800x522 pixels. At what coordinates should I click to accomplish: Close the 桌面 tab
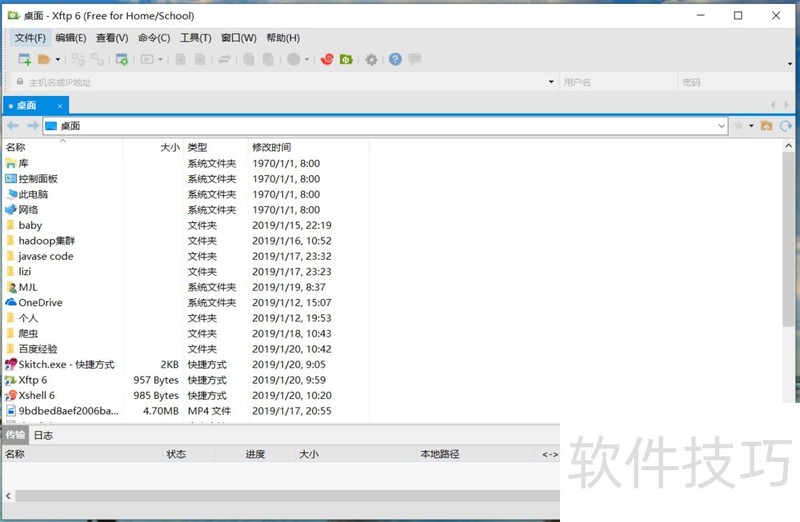point(60,106)
